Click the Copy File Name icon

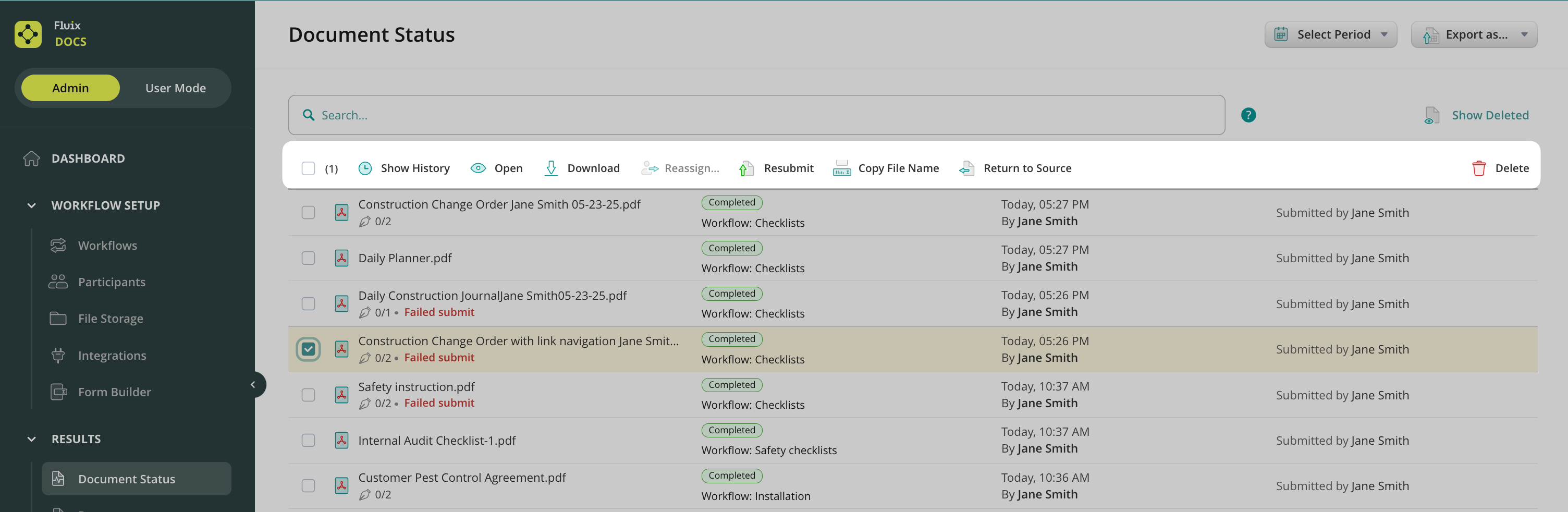[841, 168]
